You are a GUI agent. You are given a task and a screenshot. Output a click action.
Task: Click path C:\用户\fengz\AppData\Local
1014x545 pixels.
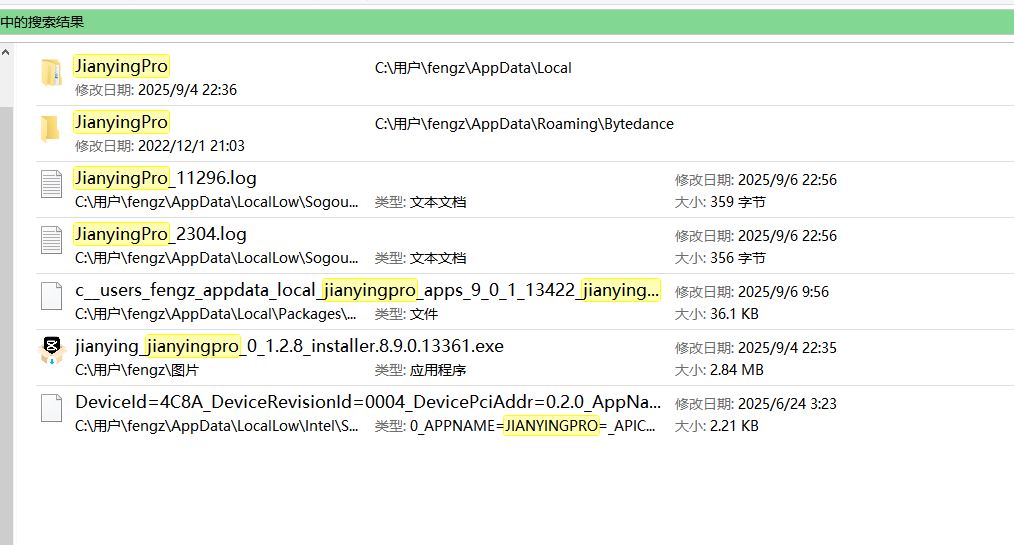point(473,68)
